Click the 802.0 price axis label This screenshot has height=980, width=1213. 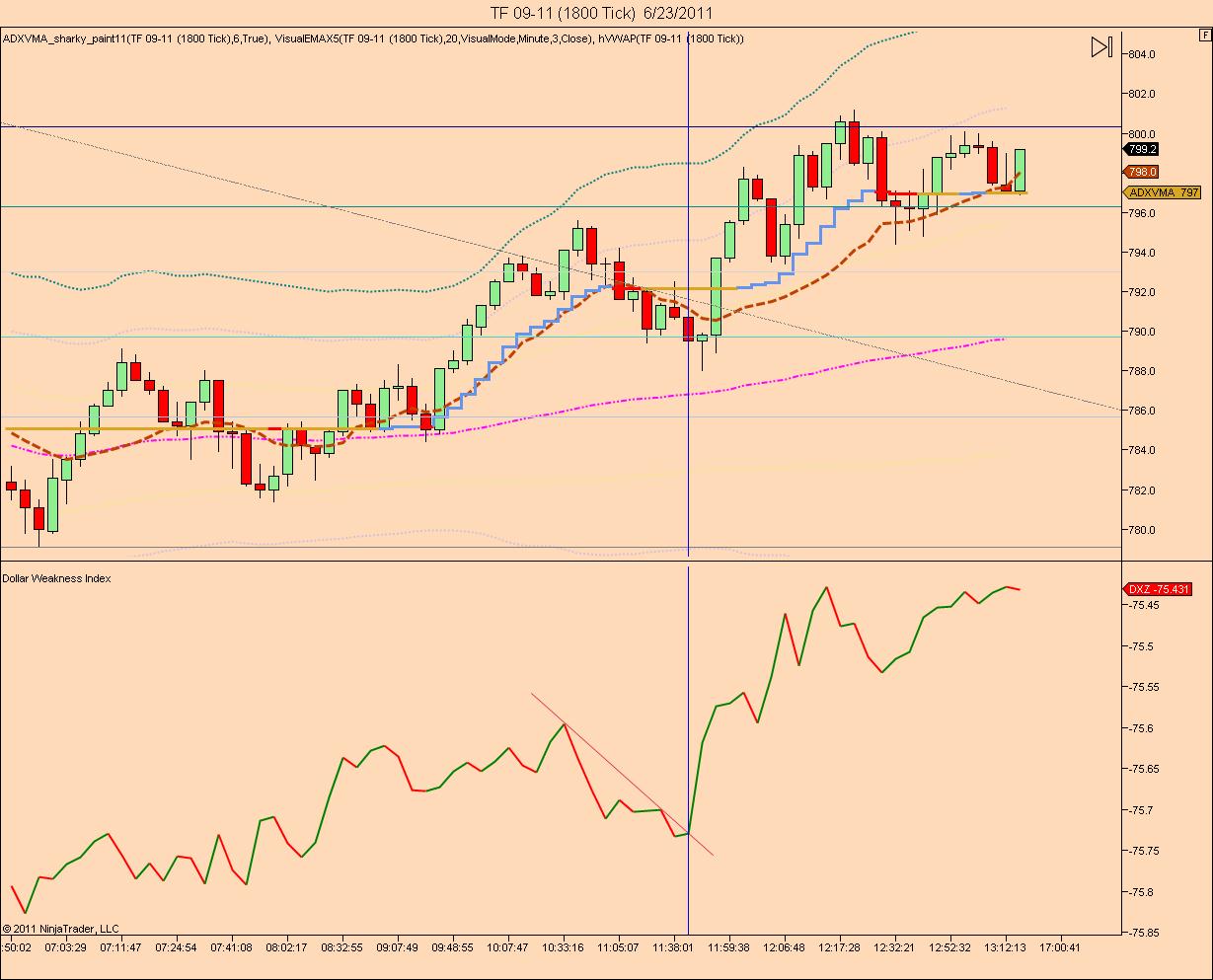click(1142, 94)
